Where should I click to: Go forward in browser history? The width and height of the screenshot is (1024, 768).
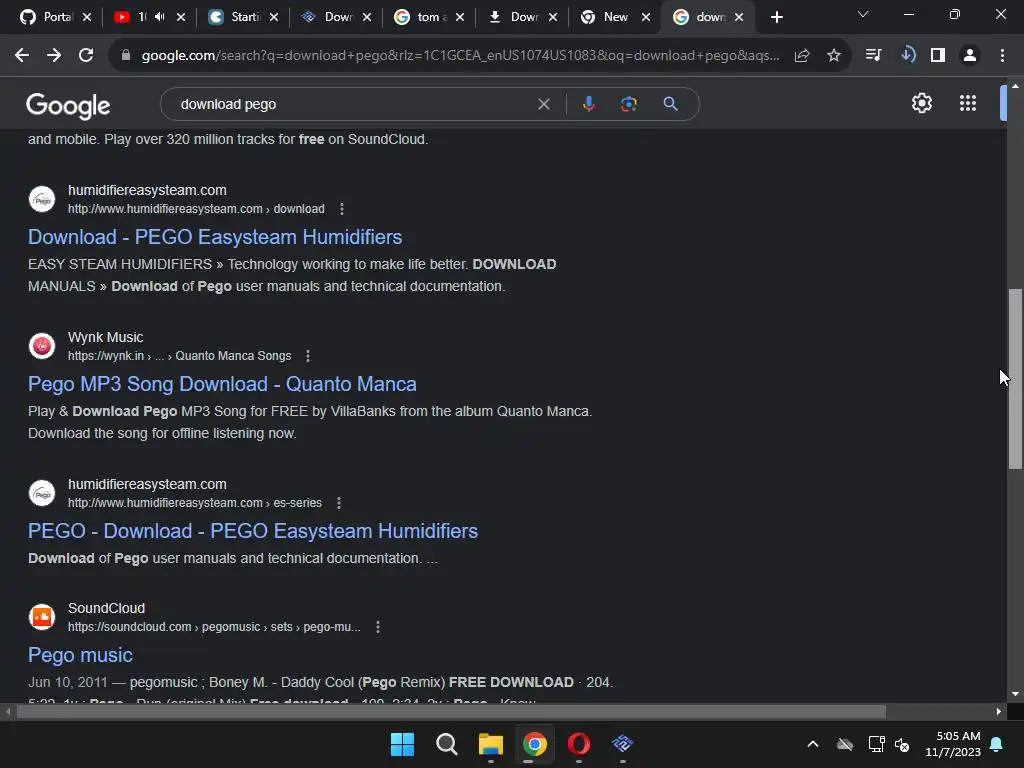(54, 56)
